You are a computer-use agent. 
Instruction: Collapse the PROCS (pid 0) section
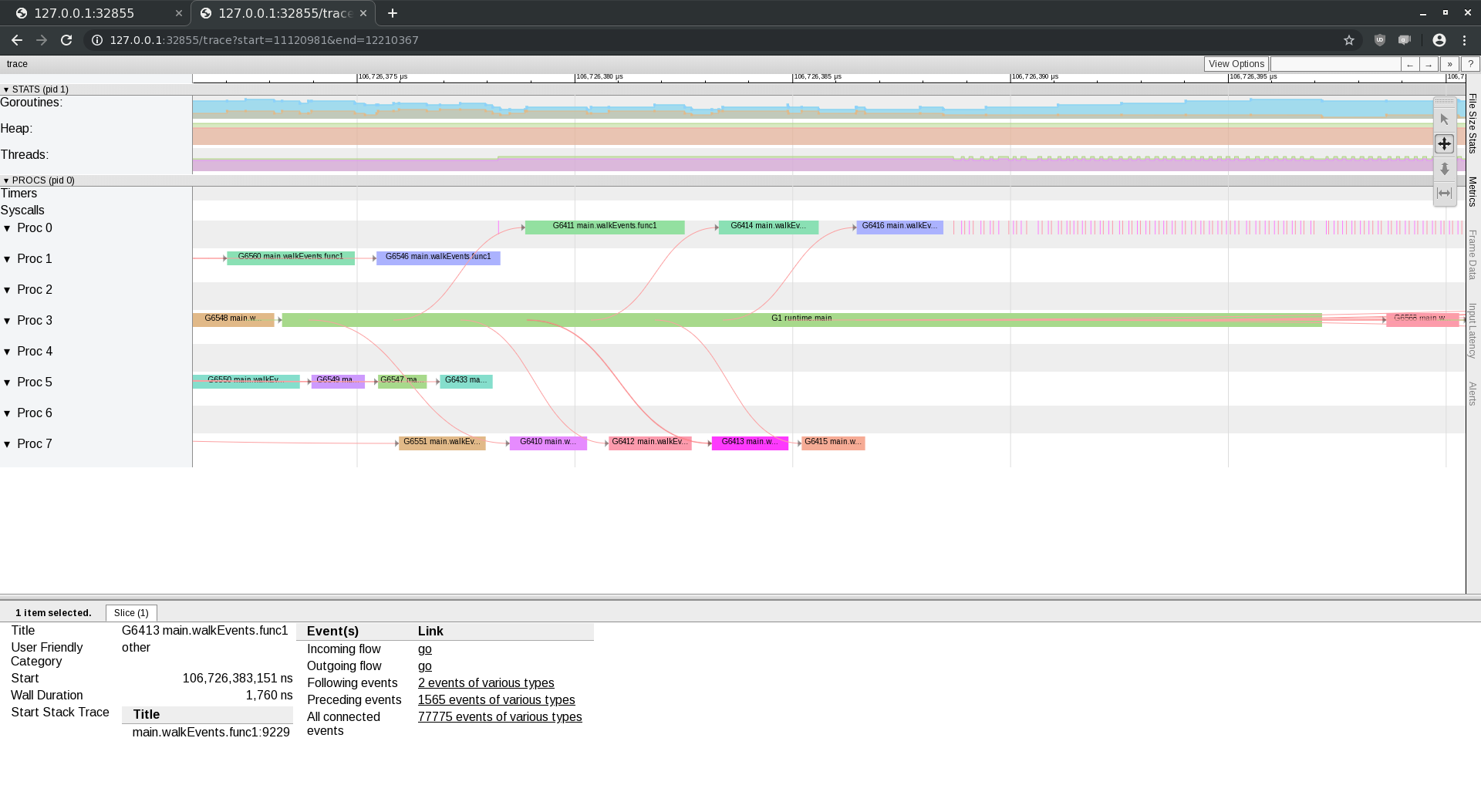pos(6,180)
